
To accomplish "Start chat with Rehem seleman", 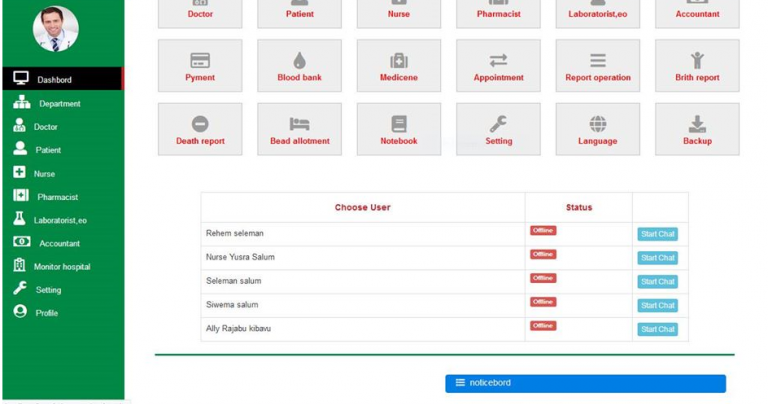I will tap(657, 234).
